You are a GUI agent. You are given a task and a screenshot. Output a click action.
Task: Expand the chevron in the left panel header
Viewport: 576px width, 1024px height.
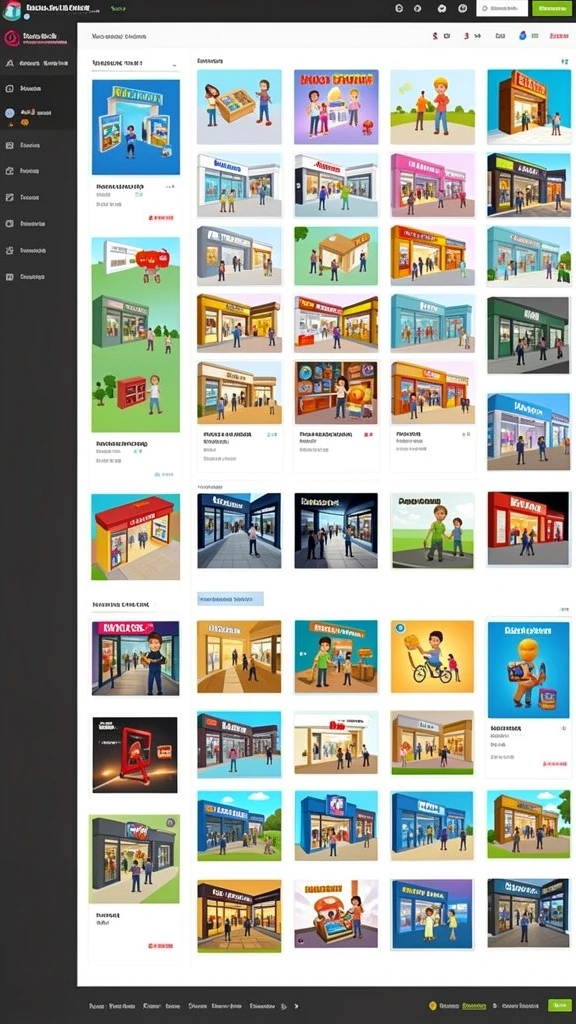tap(174, 65)
